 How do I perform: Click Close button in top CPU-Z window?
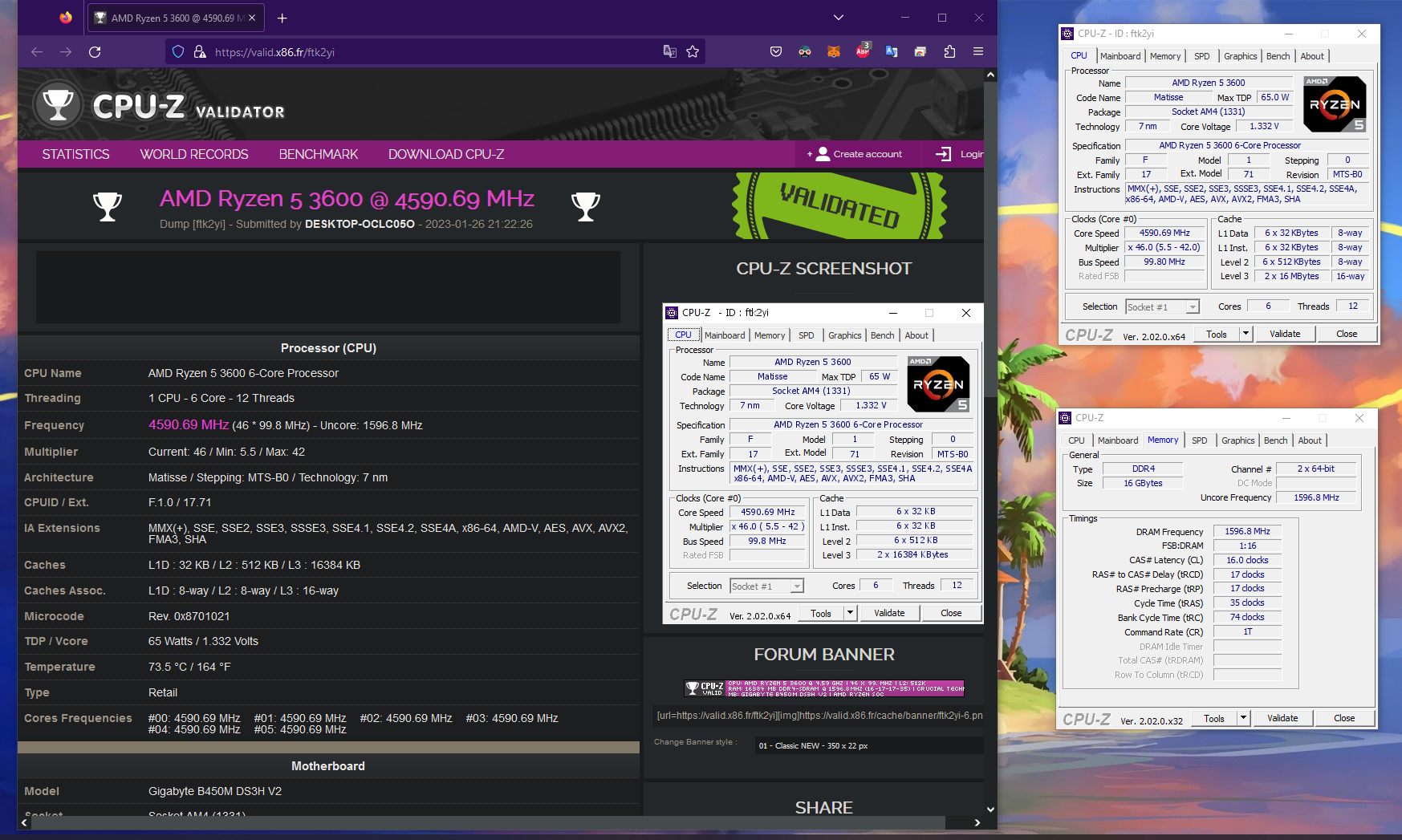pyautogui.click(x=1347, y=334)
